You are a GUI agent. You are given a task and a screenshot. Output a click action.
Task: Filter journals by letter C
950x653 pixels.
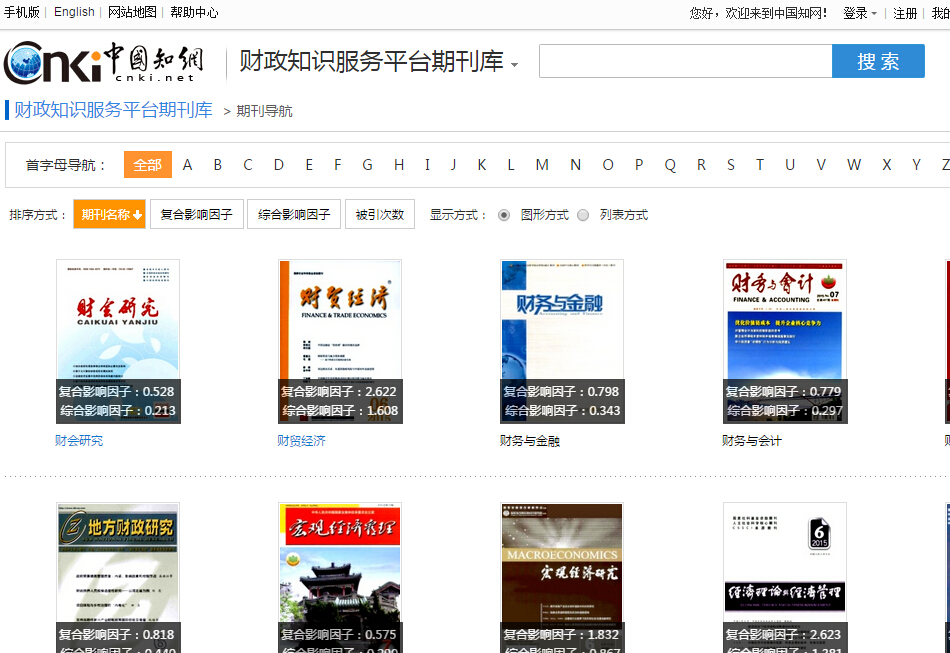coord(248,165)
